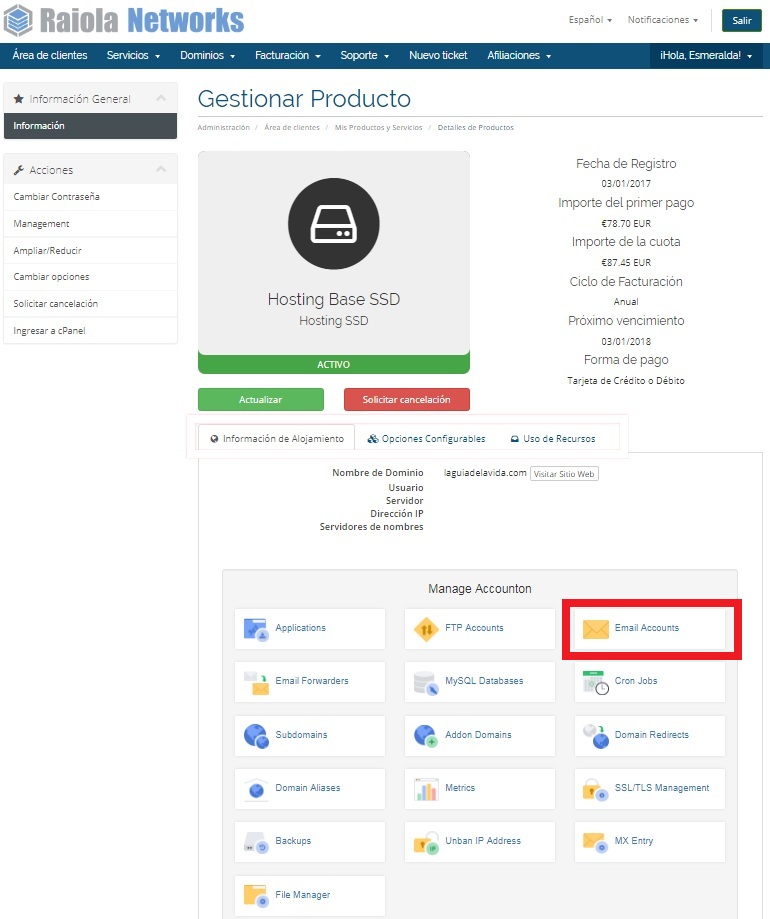Collapse the Acciones sidebar panel

[161, 170]
